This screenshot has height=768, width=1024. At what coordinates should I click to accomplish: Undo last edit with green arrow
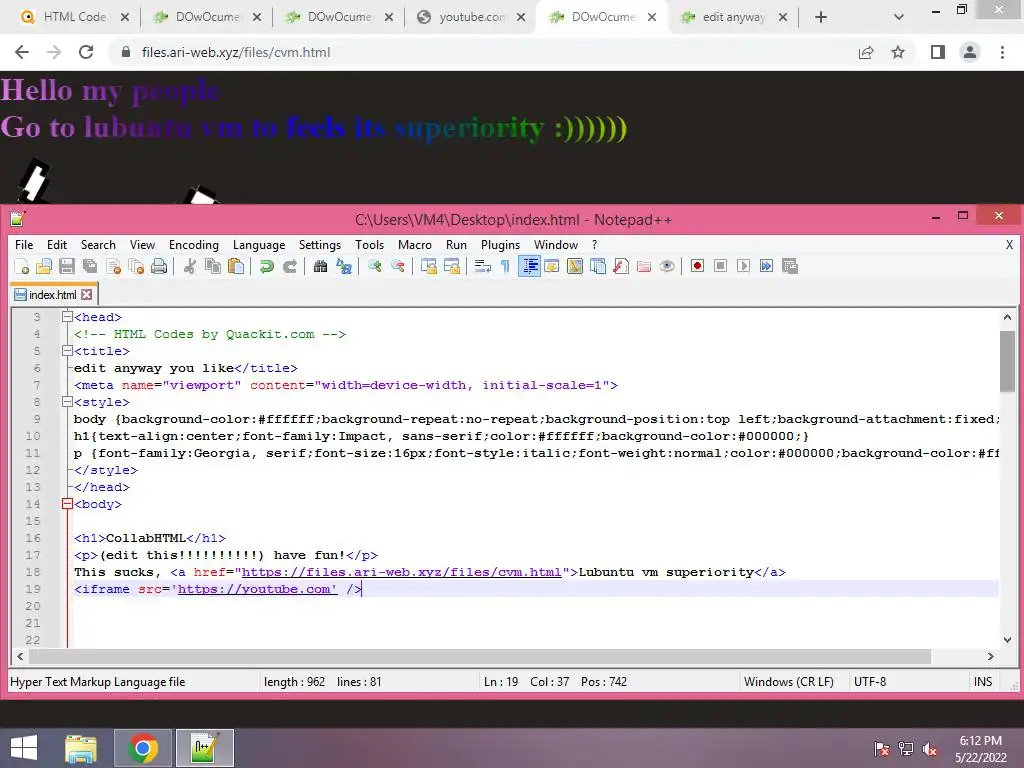click(266, 266)
